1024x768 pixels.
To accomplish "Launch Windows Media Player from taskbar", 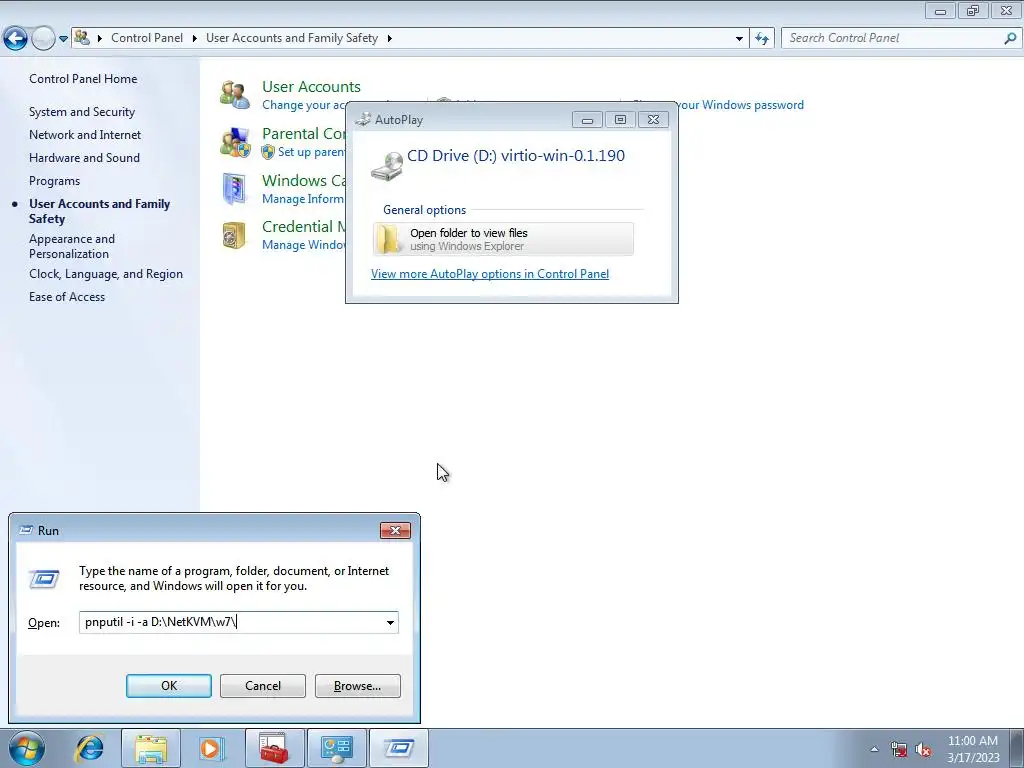I will pos(211,748).
